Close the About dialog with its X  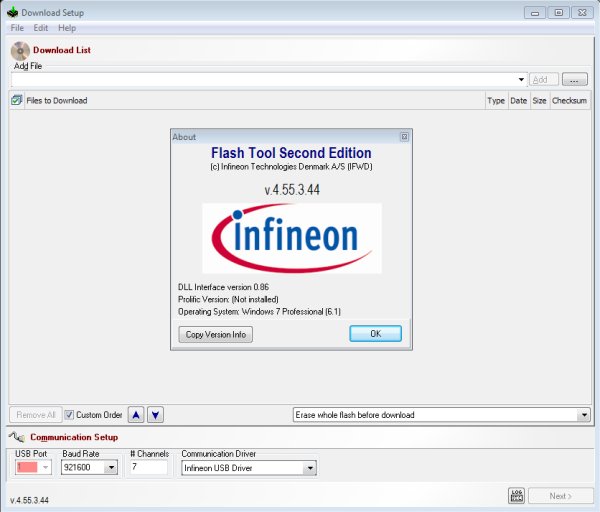pyautogui.click(x=404, y=137)
